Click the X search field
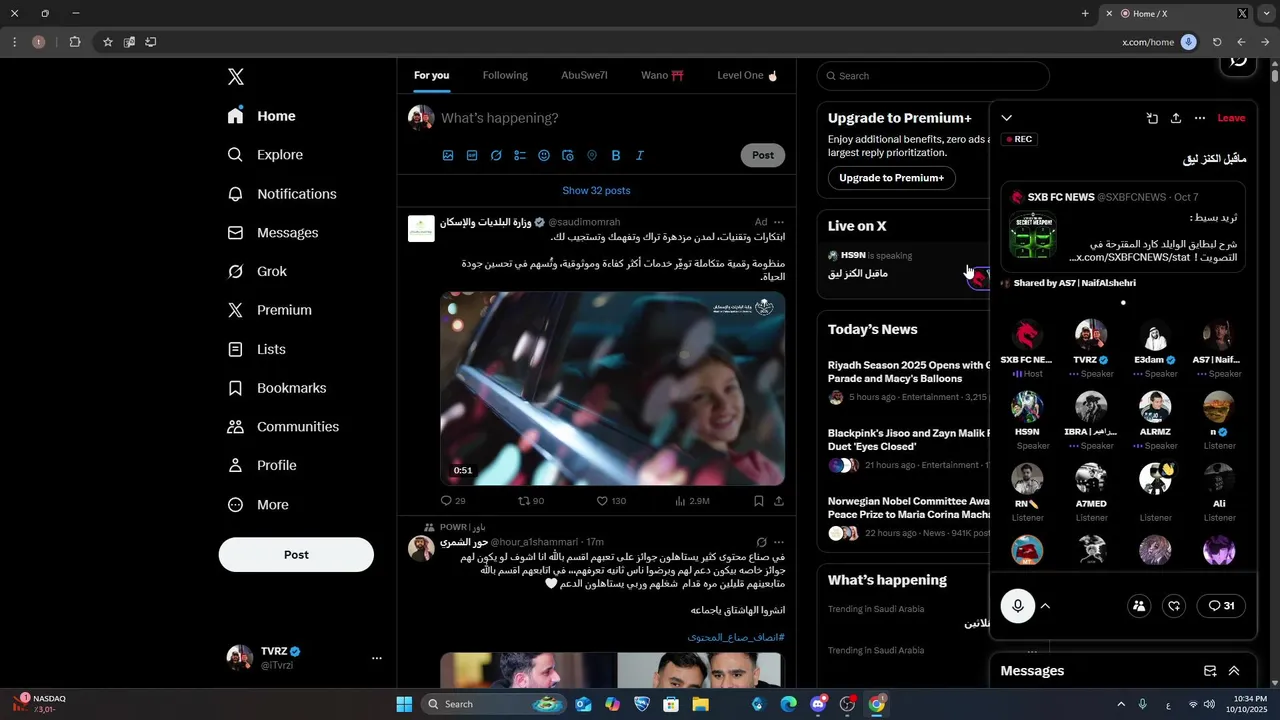The width and height of the screenshot is (1280, 720). click(x=933, y=76)
